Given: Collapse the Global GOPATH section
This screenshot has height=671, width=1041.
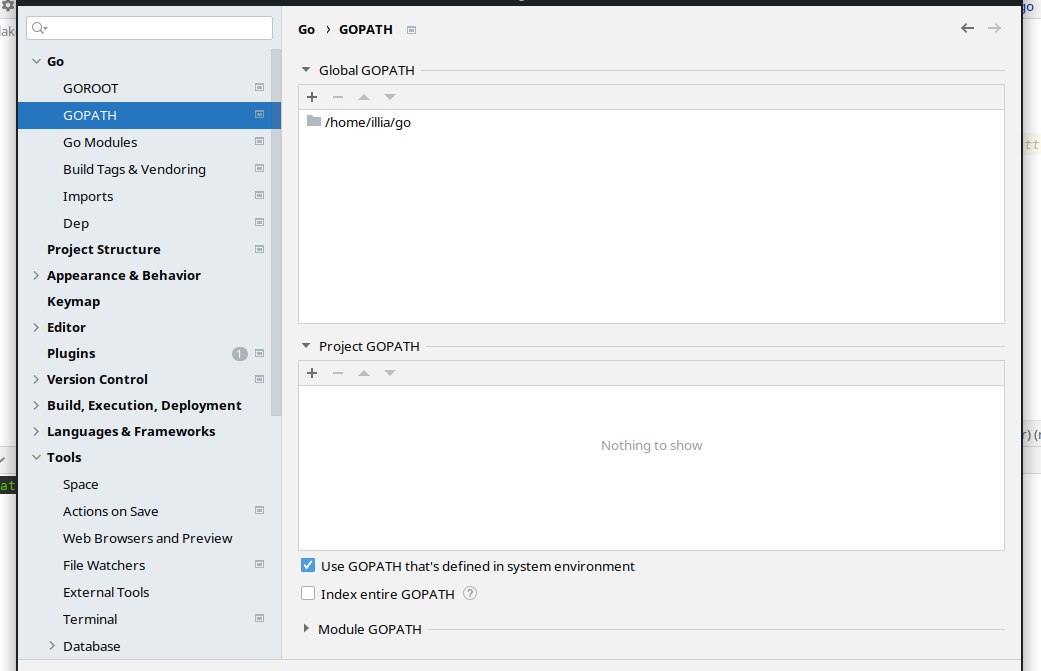Looking at the screenshot, I should click(x=306, y=70).
